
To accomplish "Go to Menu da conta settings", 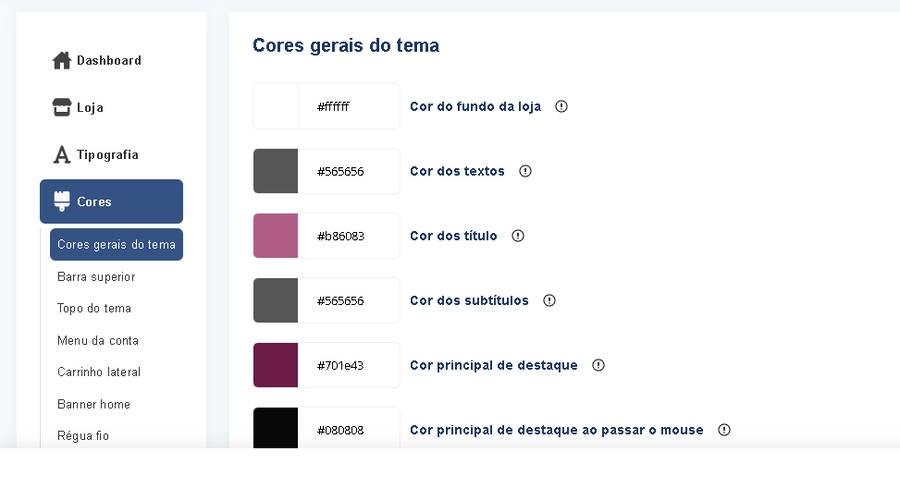I will pos(98,341).
